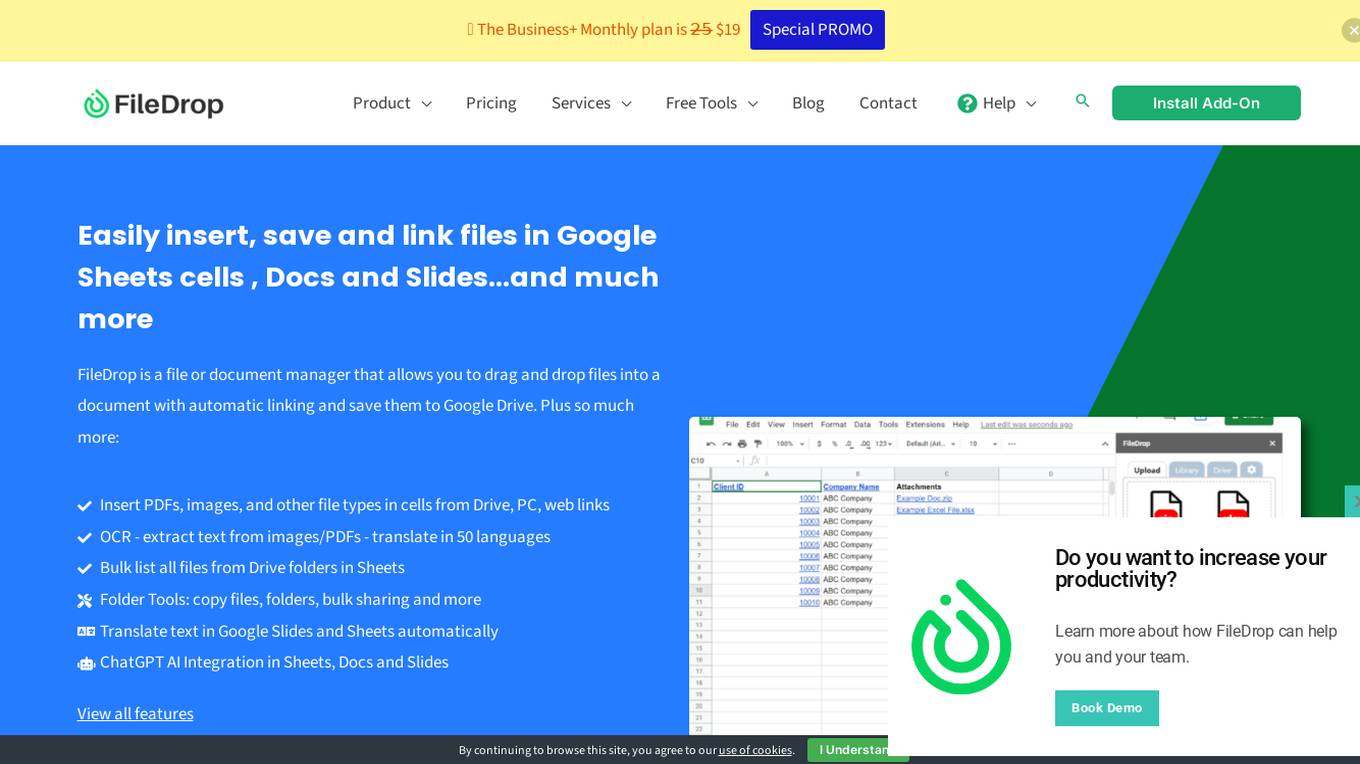
Task: Click the Company Name header cell
Action: pyautogui.click(x=857, y=486)
